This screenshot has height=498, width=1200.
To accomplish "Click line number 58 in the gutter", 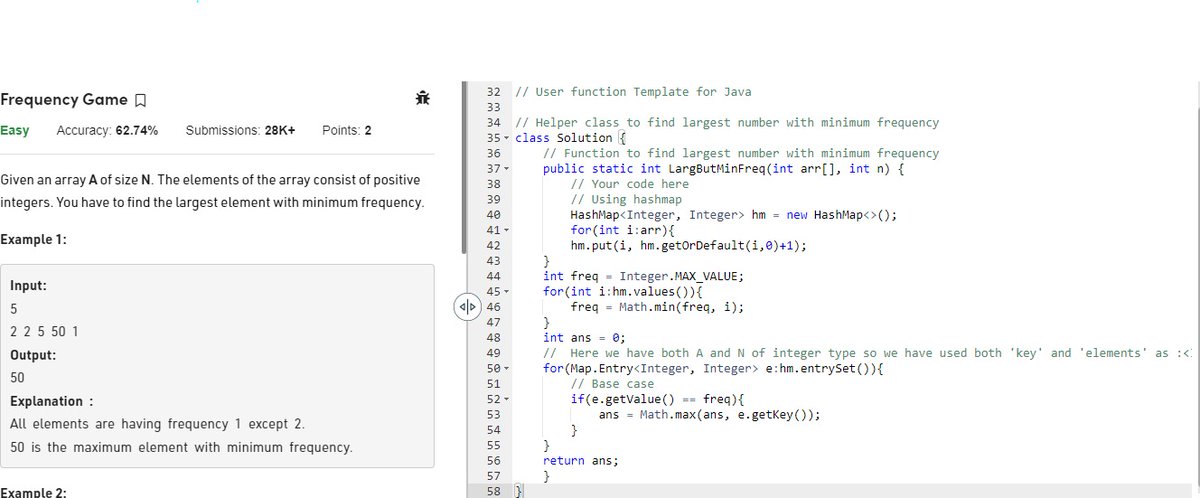I will 492,491.
